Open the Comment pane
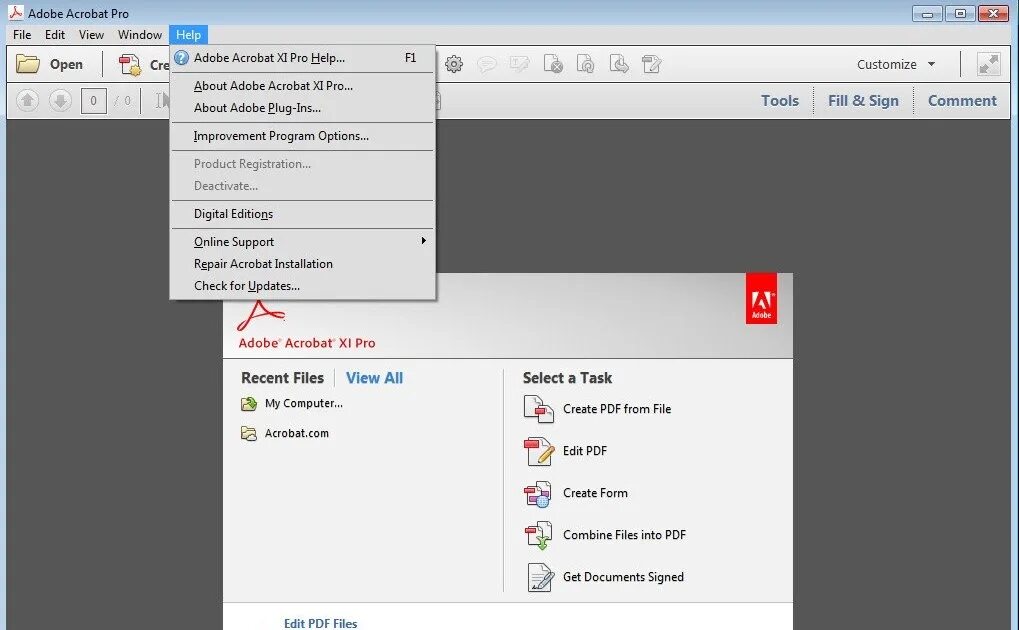1019x630 pixels. pyautogui.click(x=962, y=101)
